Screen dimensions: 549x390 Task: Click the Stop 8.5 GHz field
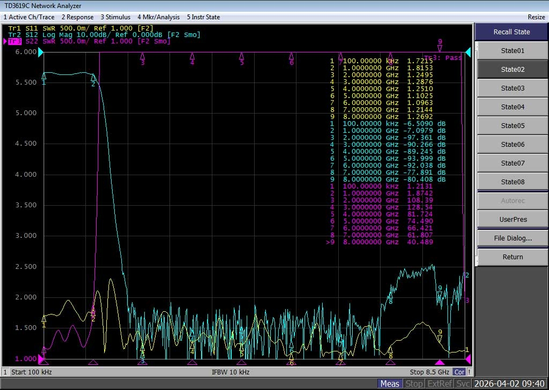click(x=429, y=372)
